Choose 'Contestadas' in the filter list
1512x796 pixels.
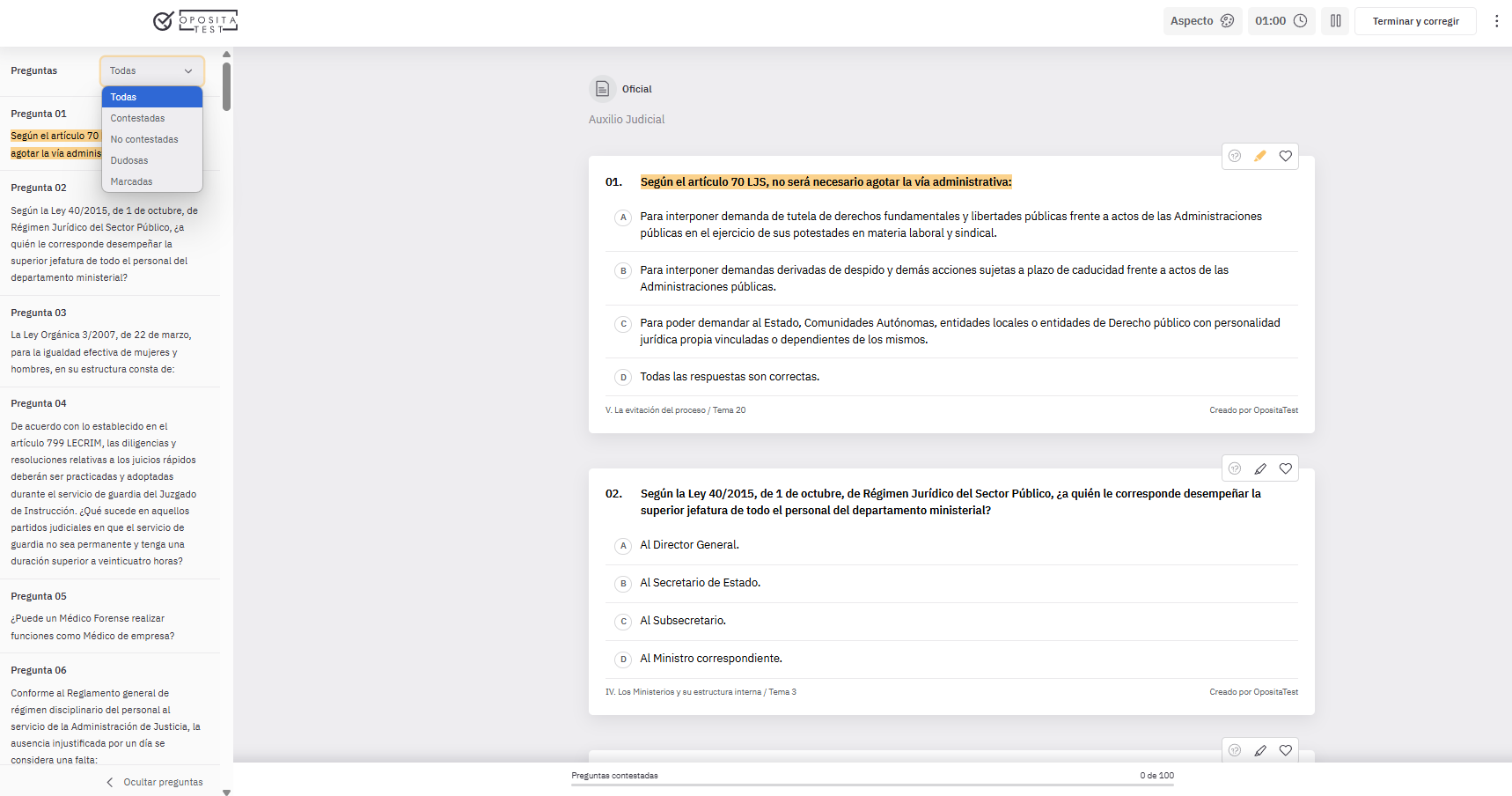[152, 118]
